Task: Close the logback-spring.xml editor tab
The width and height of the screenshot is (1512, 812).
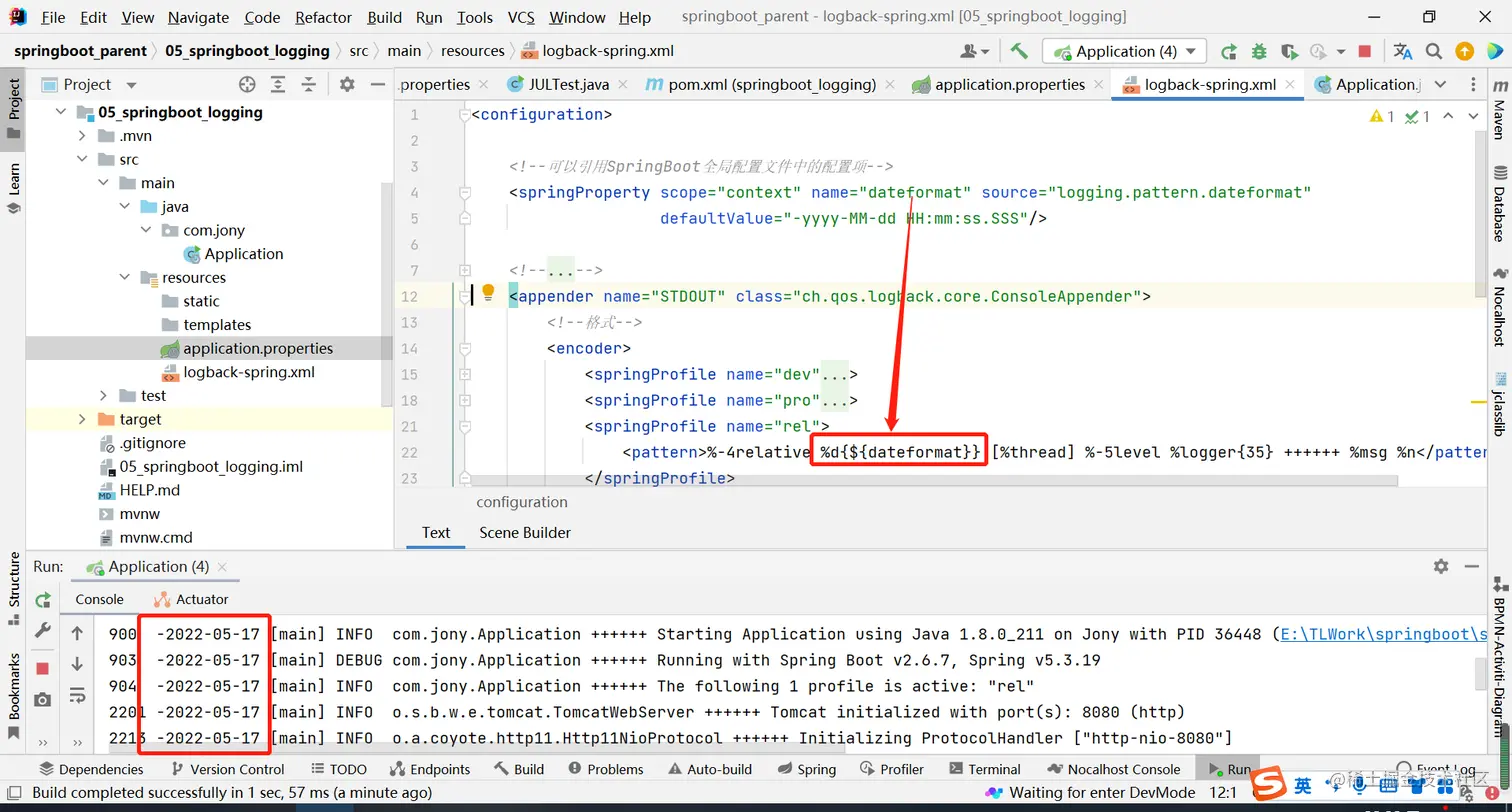Action: [x=1291, y=85]
